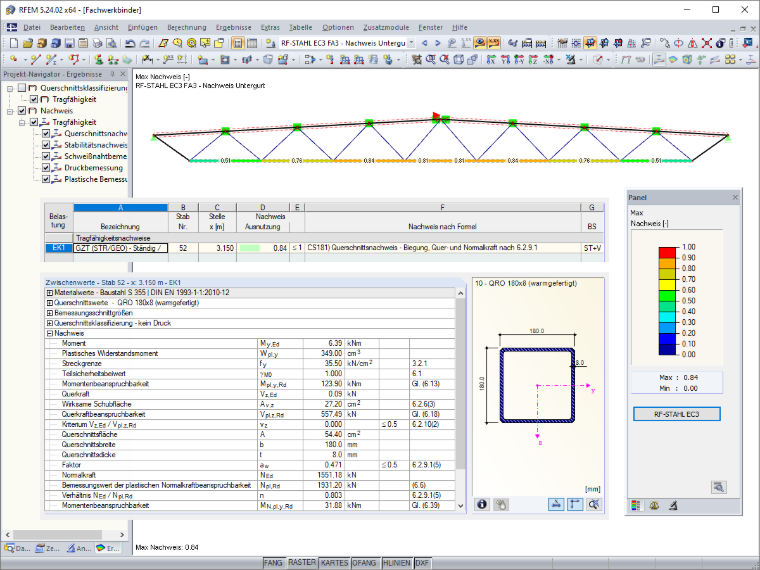Reset cross-section view zoom icon
Screen dimensions: 760x570
coord(594,504)
